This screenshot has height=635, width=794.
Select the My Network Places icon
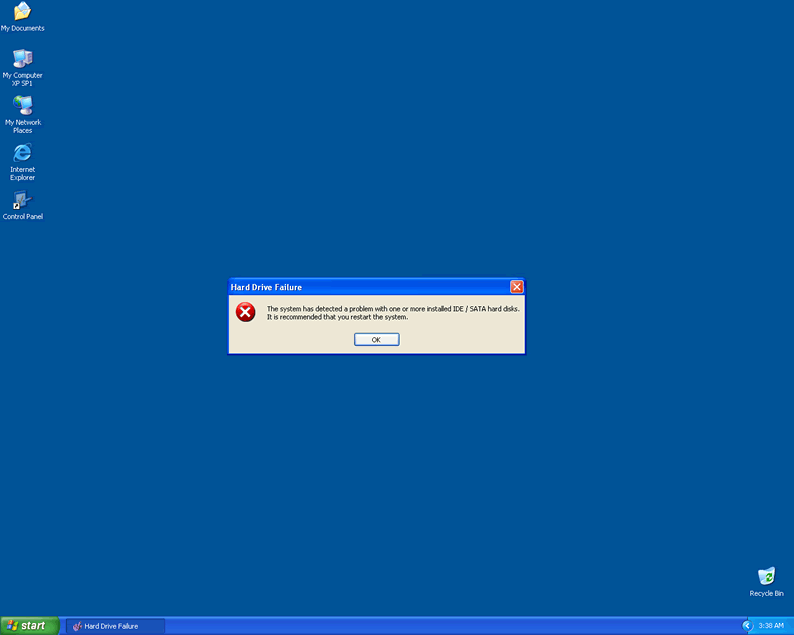pos(22,106)
